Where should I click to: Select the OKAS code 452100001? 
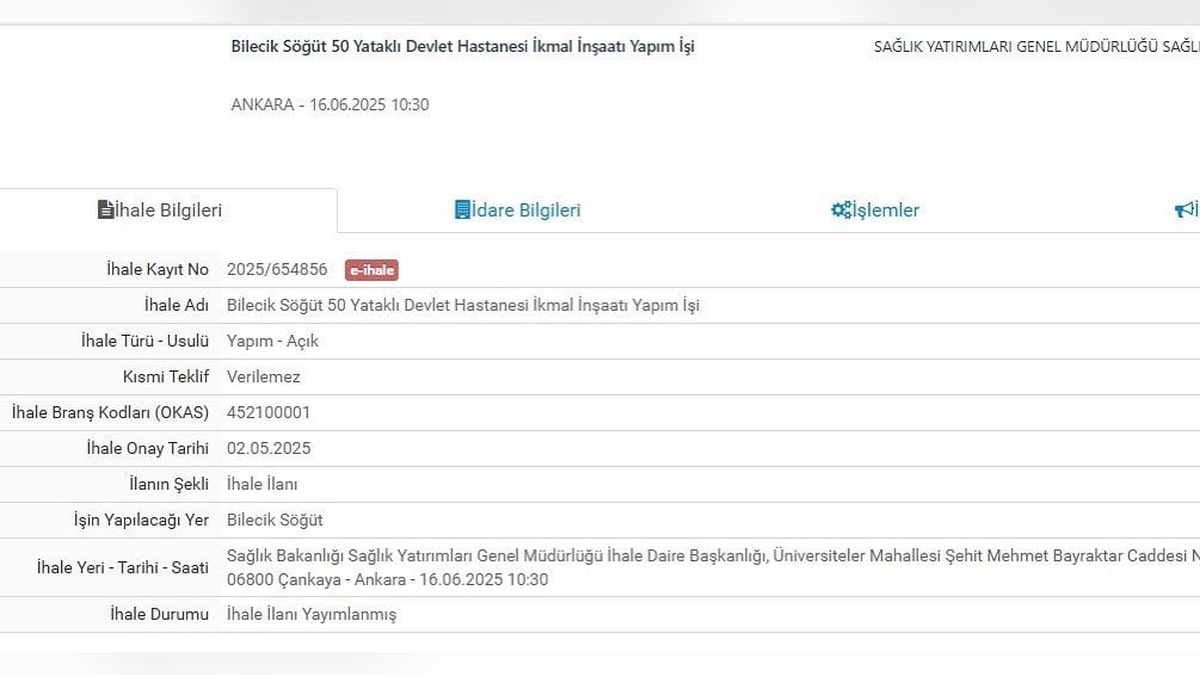[269, 412]
